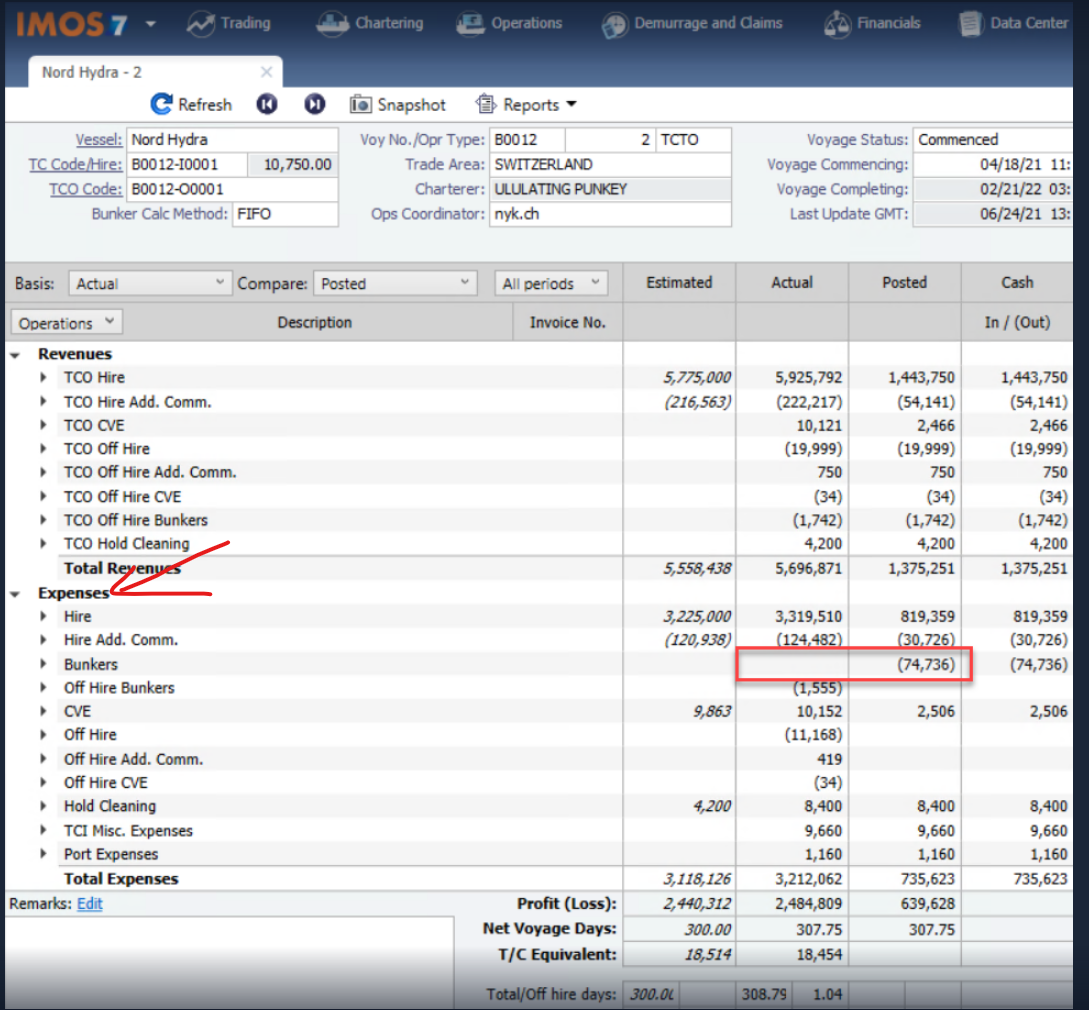Image resolution: width=1089 pixels, height=1010 pixels.
Task: Open the Basis dropdown set to Actual
Action: 150,284
